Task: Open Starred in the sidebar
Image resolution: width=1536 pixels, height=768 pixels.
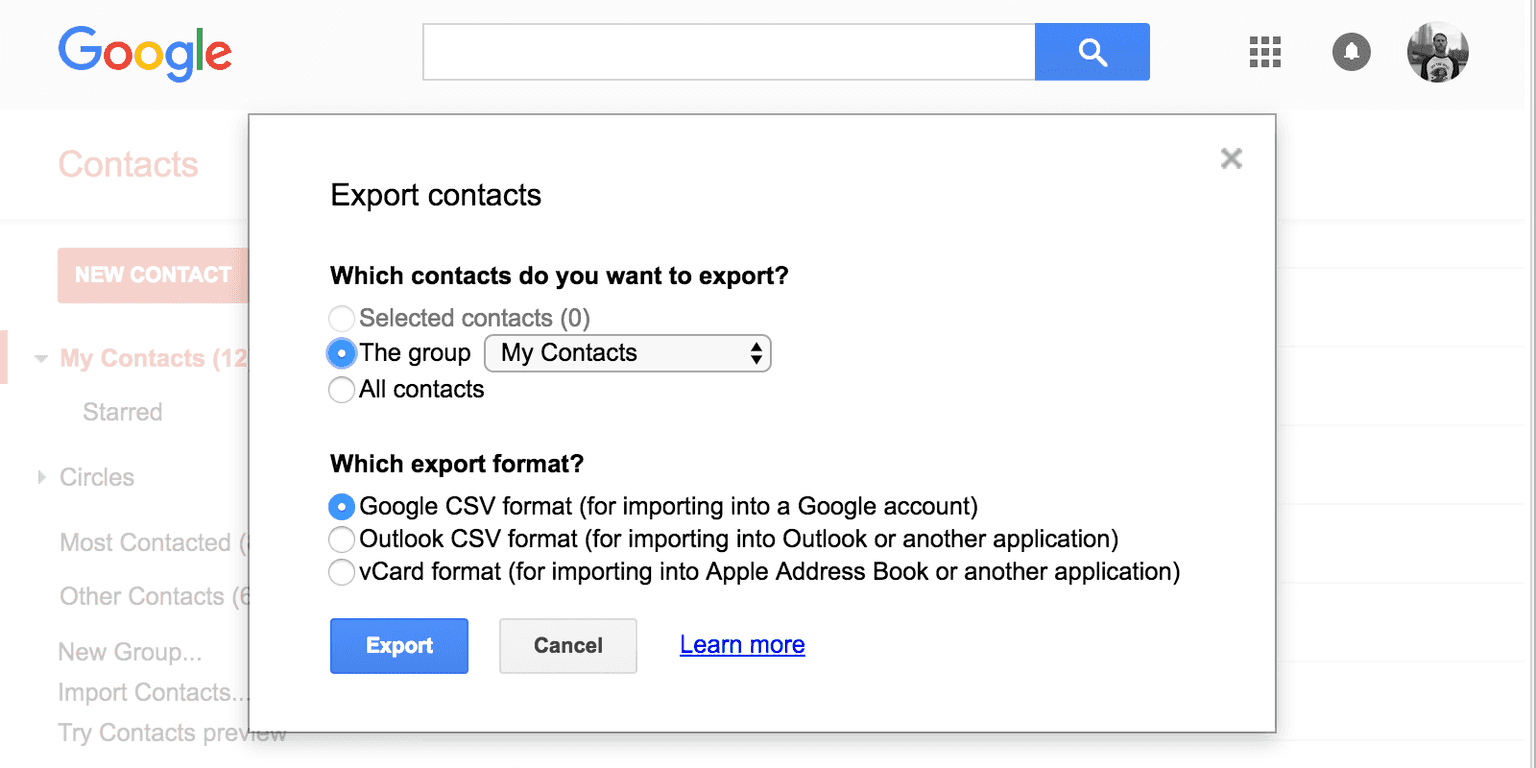Action: 122,412
